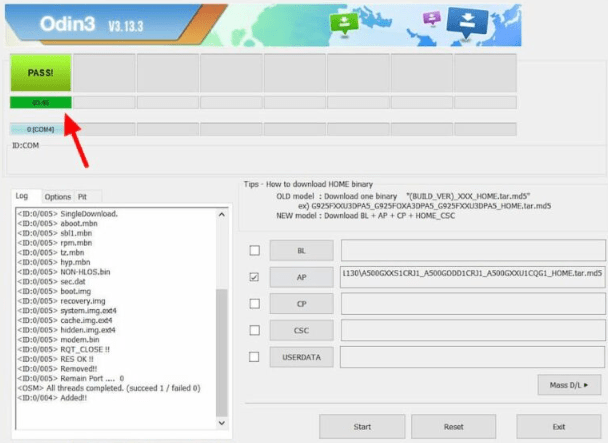Click the Odin3 V3.13.3 logo
The width and height of the screenshot is (608, 443).
pos(92,24)
